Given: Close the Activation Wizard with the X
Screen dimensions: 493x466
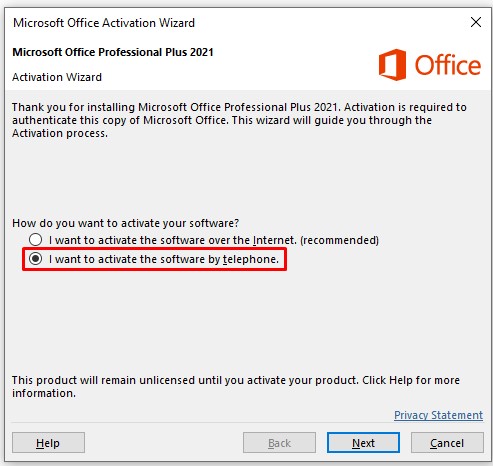Looking at the screenshot, I should coord(476,22).
